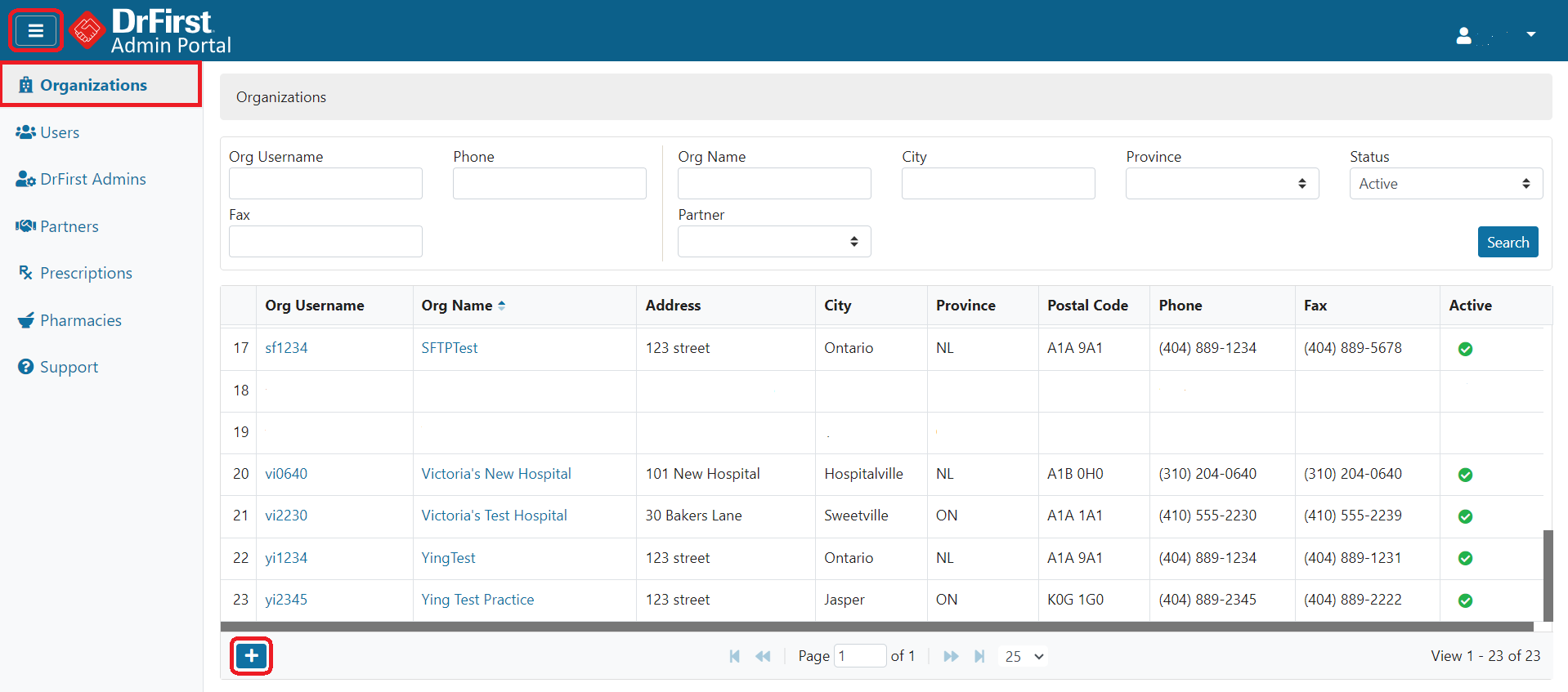This screenshot has width=1568, height=692.
Task: Go to the first page of results
Action: (734, 656)
